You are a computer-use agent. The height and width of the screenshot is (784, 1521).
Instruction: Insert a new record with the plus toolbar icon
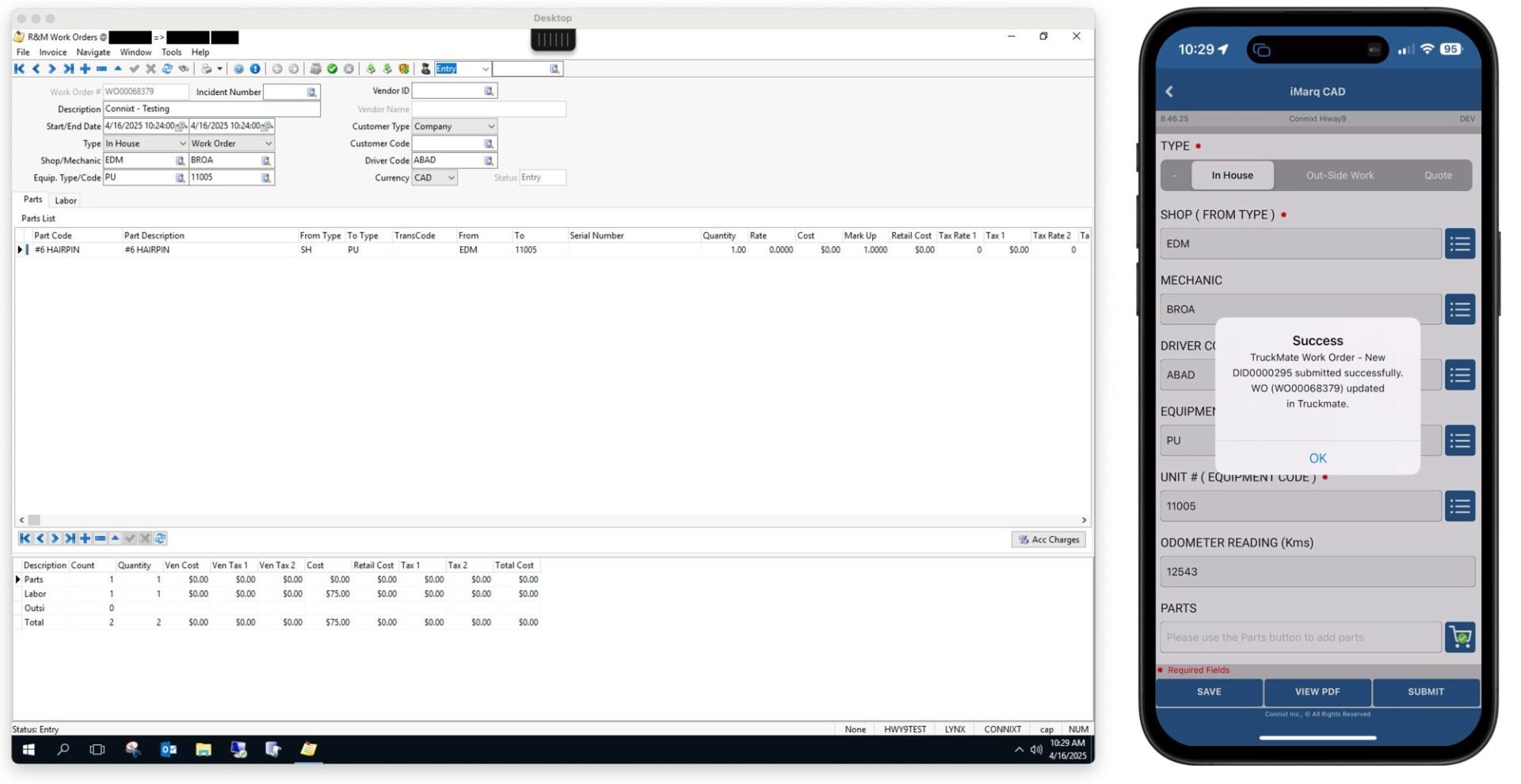click(85, 69)
